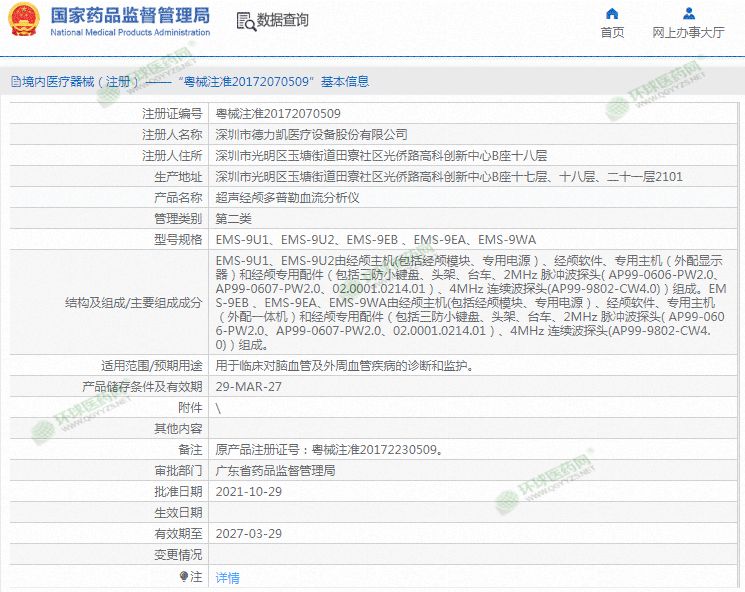Click registrant name 深圳市德力凯医疗设备股份有限公司
Viewport: 745px width, 592px height.
[x=312, y=134]
